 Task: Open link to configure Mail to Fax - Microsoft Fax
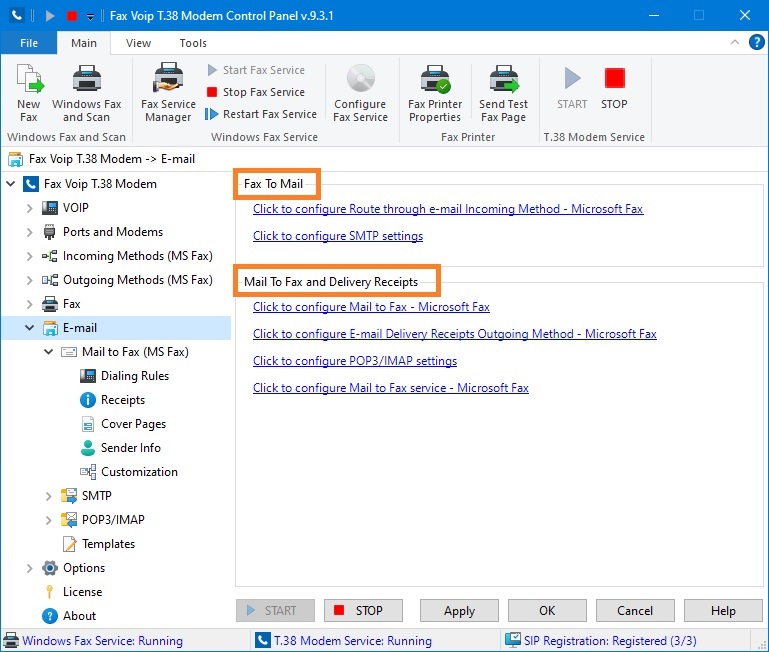pyautogui.click(x=371, y=307)
